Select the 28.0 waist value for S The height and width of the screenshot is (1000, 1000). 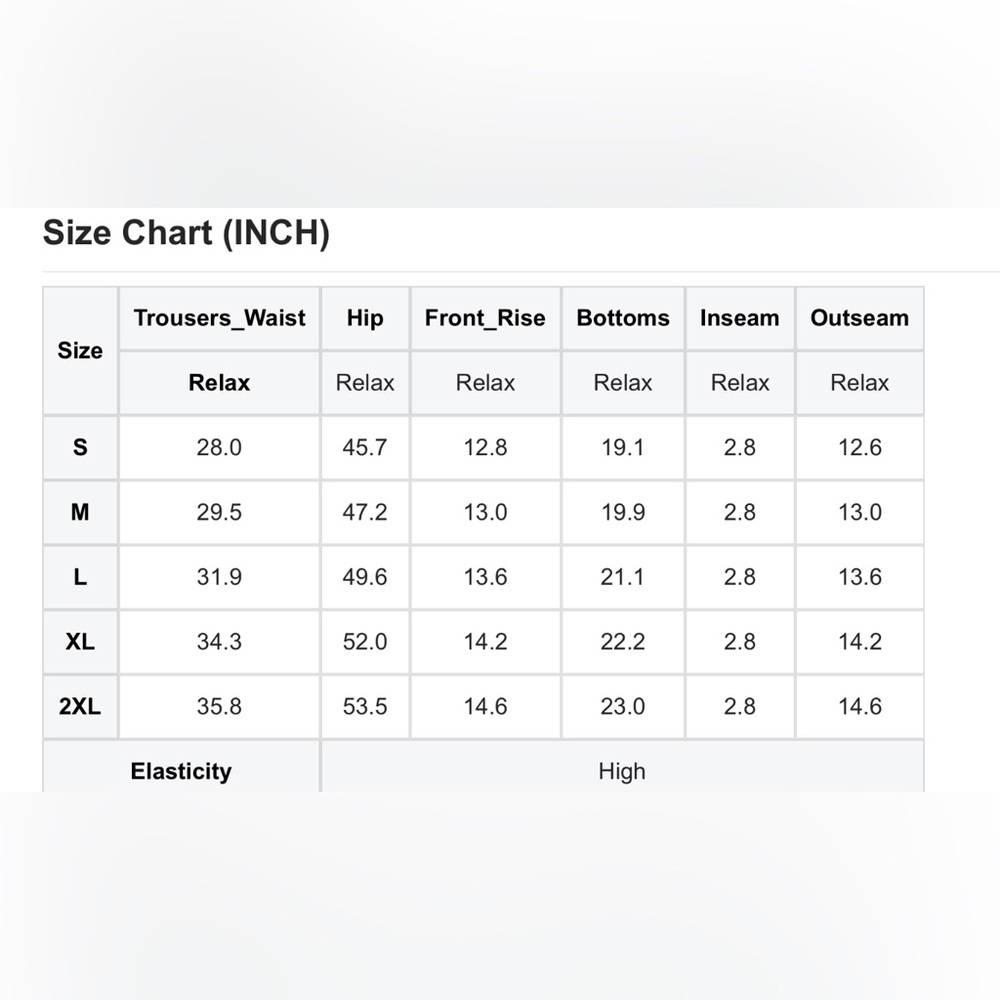coord(219,448)
